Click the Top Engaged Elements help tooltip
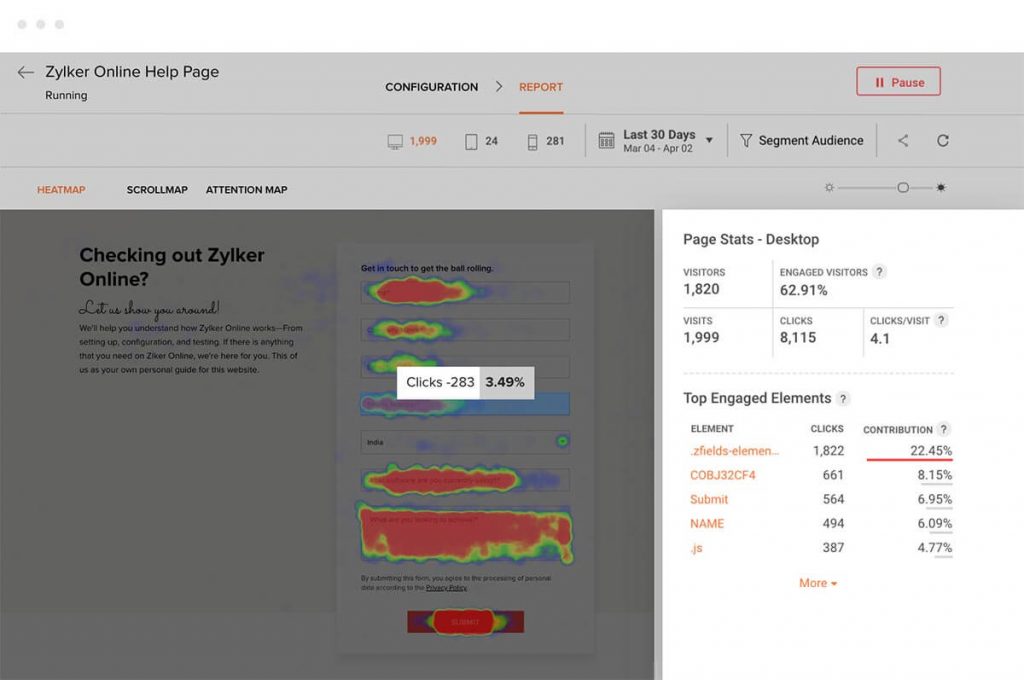The height and width of the screenshot is (680, 1024). 842,398
